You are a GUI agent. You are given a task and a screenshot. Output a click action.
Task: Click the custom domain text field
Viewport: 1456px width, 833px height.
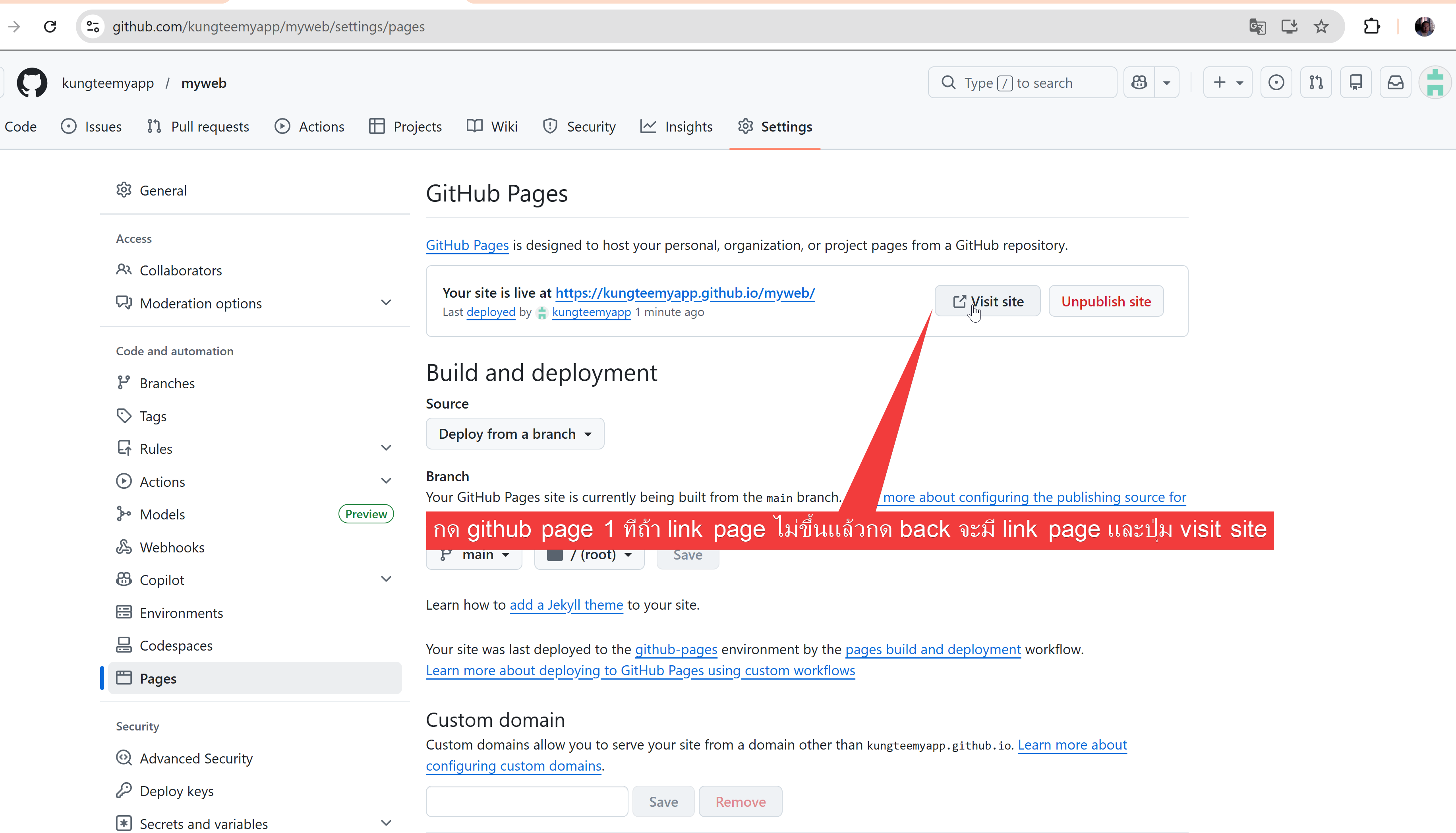pos(527,802)
